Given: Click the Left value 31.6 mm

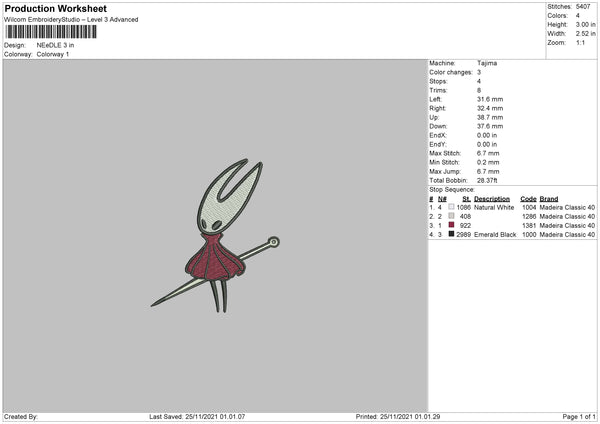Looking at the screenshot, I should tap(490, 99).
